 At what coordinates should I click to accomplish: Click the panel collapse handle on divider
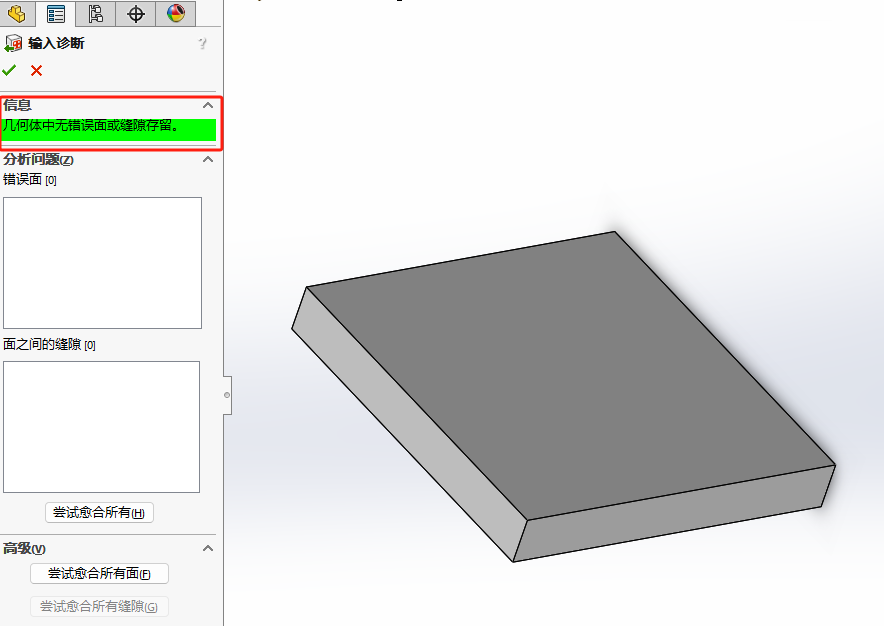[227, 395]
